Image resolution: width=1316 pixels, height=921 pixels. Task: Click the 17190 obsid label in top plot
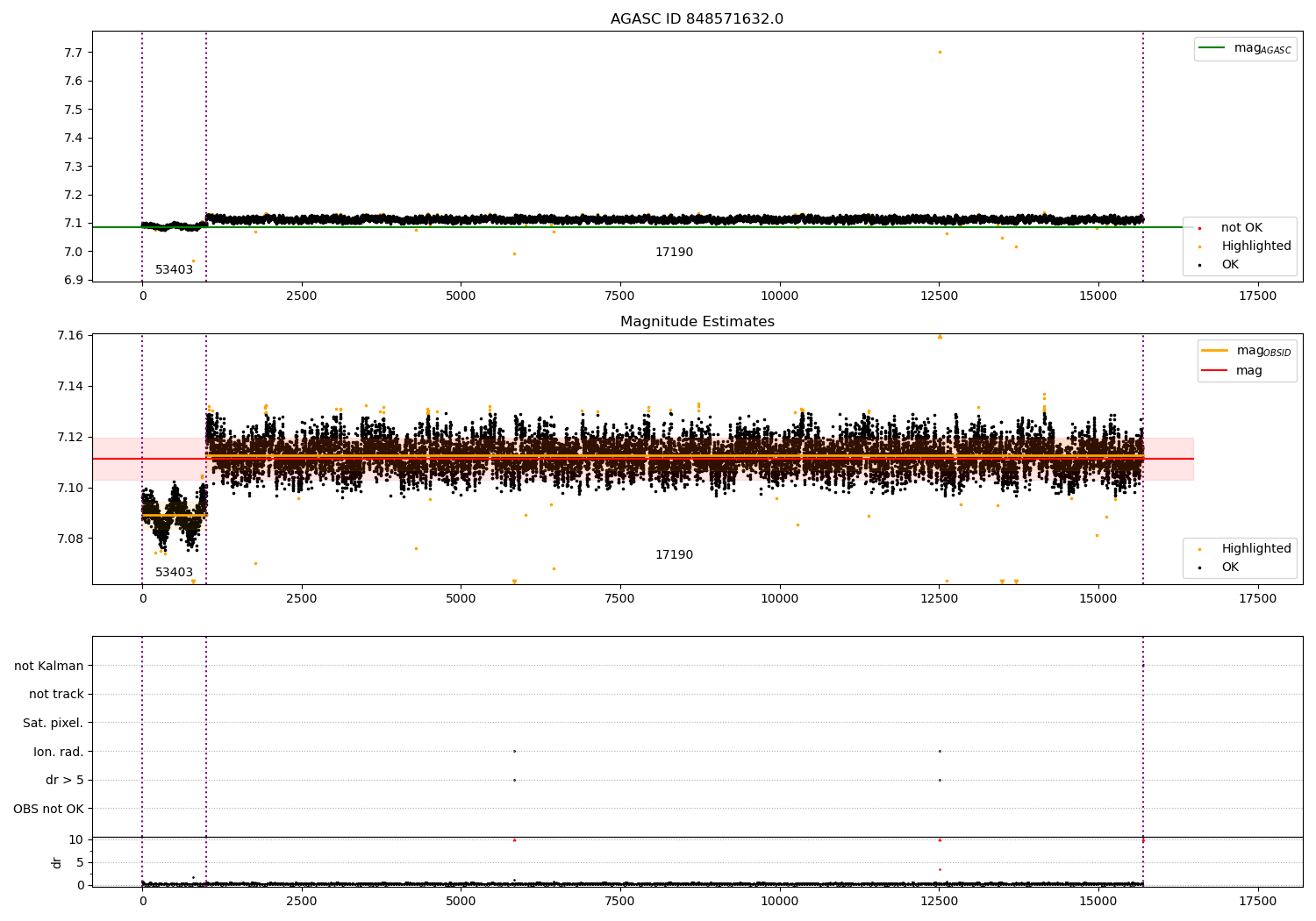674,253
